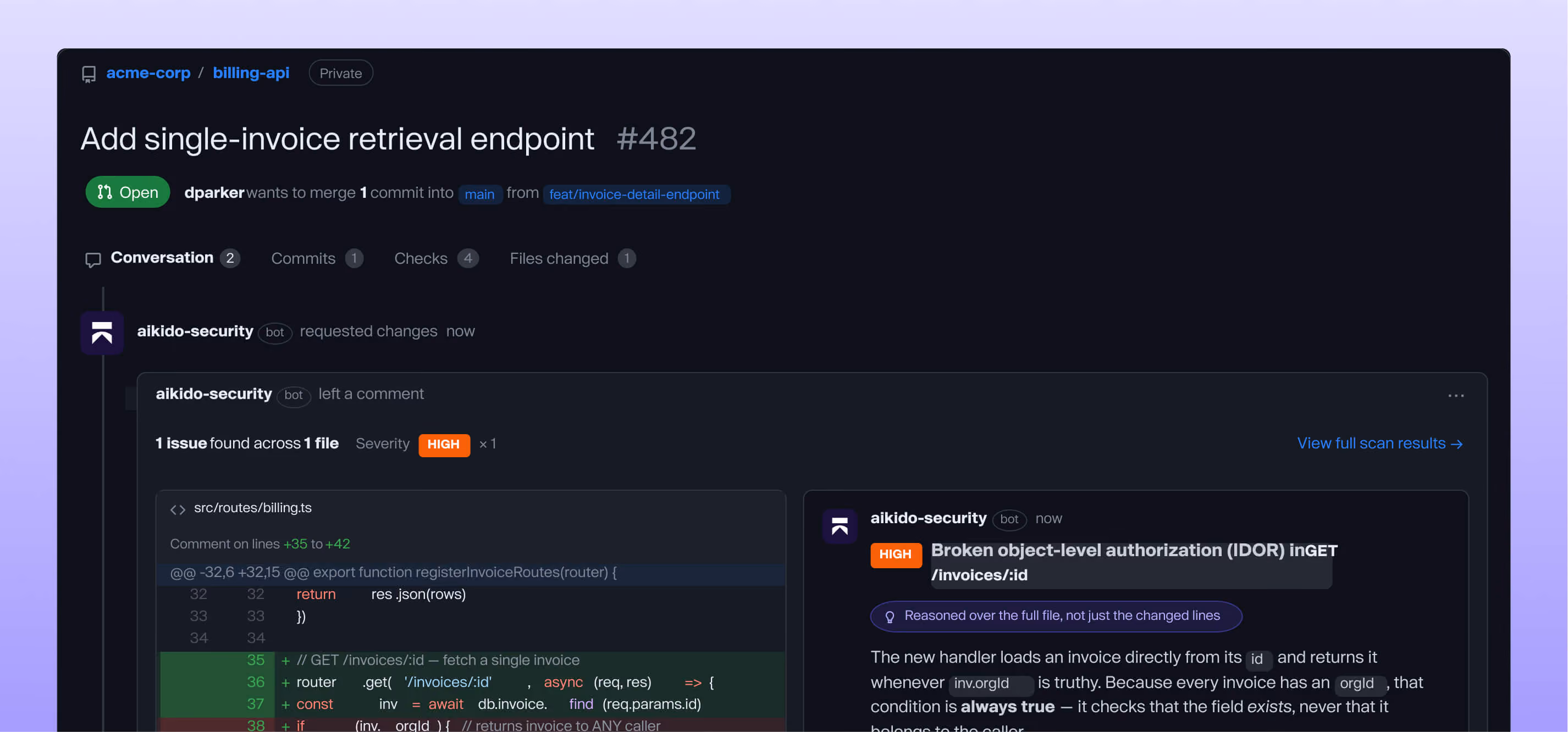
Task: Select the main base branch label
Action: (479, 194)
